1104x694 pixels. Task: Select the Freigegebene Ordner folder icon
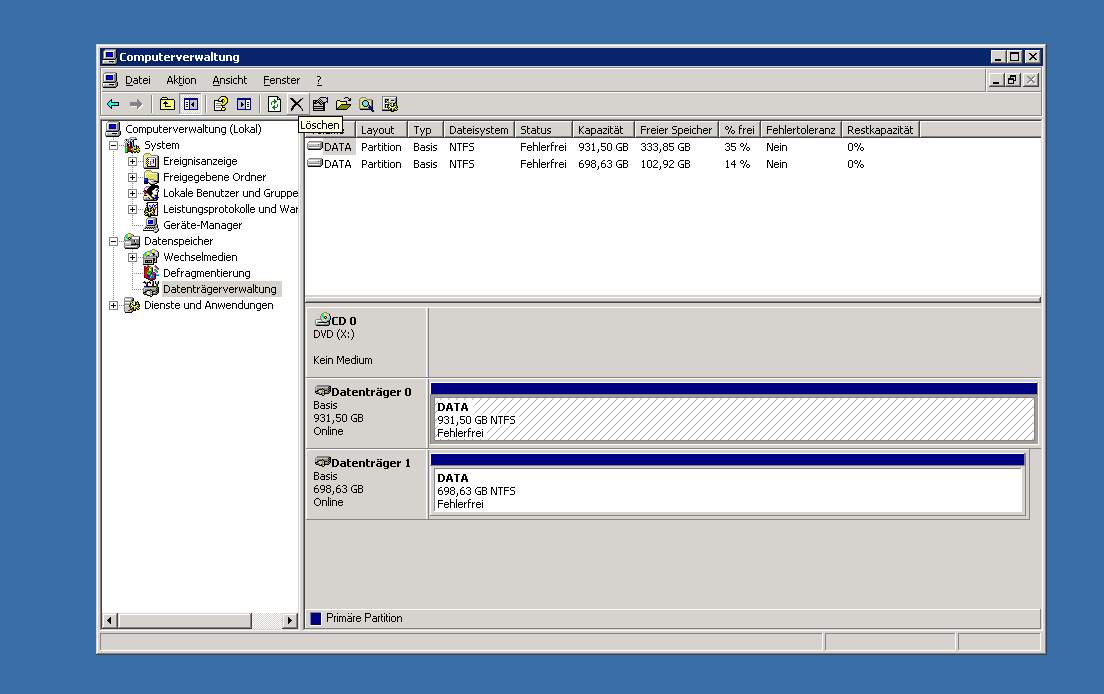[x=151, y=177]
